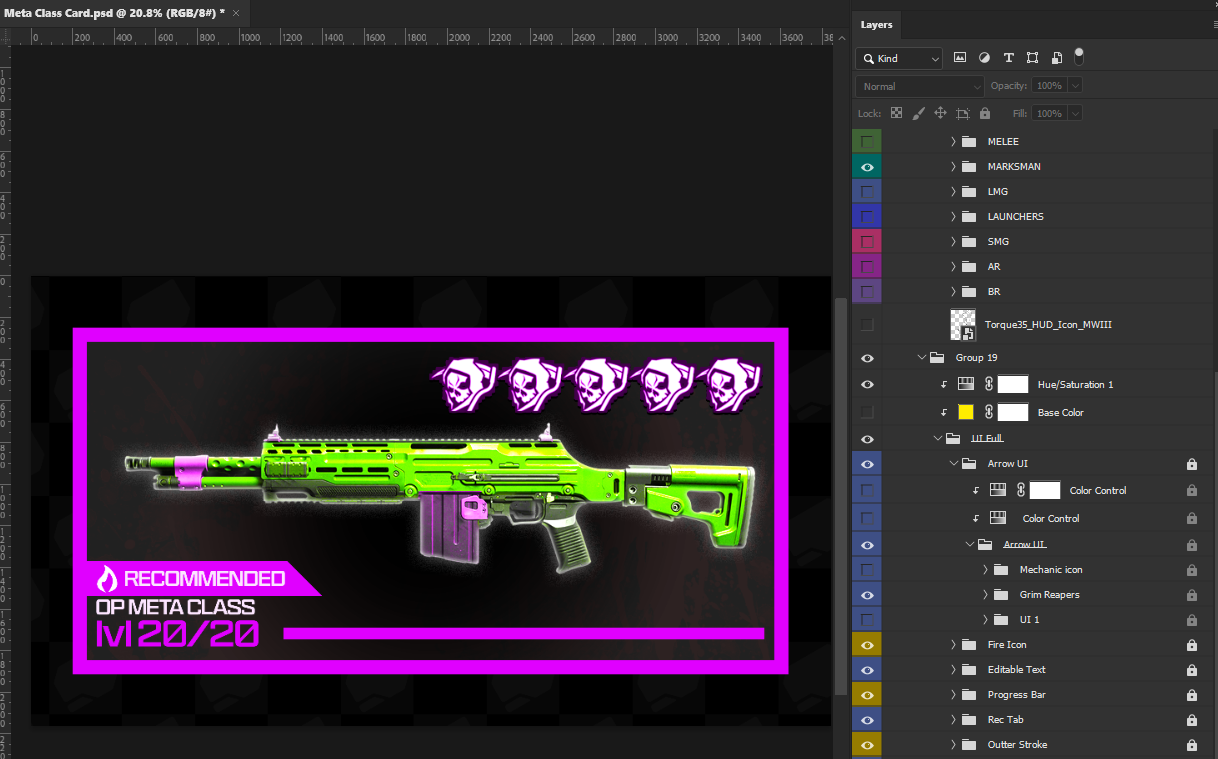The image size is (1218, 759).
Task: Click MELEE group folder icon
Action: point(969,142)
